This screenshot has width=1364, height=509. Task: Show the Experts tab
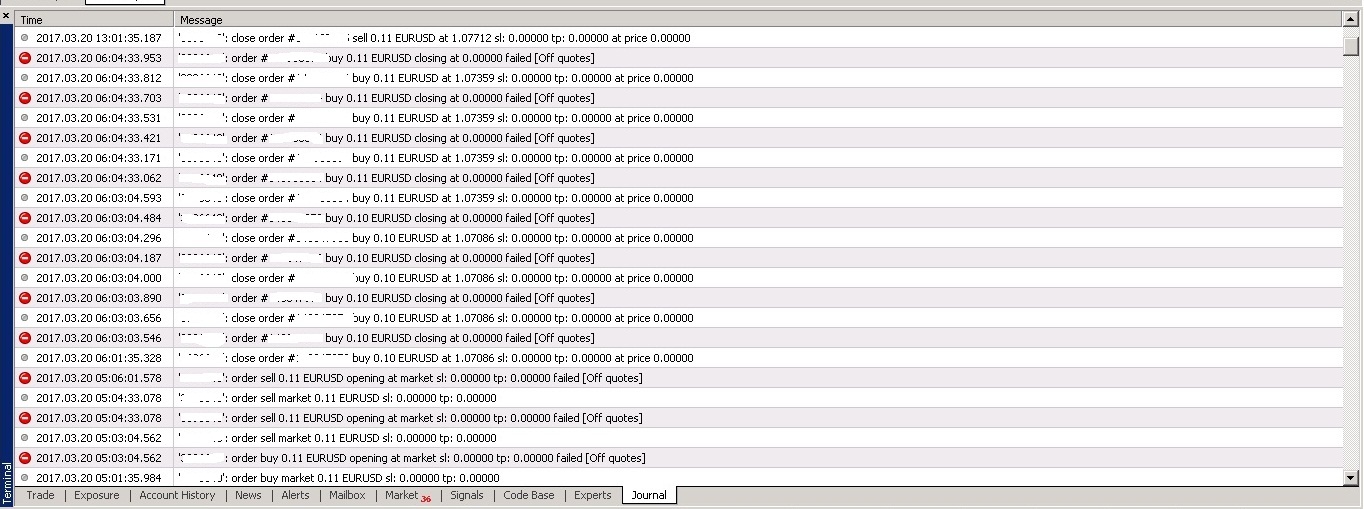(592, 495)
